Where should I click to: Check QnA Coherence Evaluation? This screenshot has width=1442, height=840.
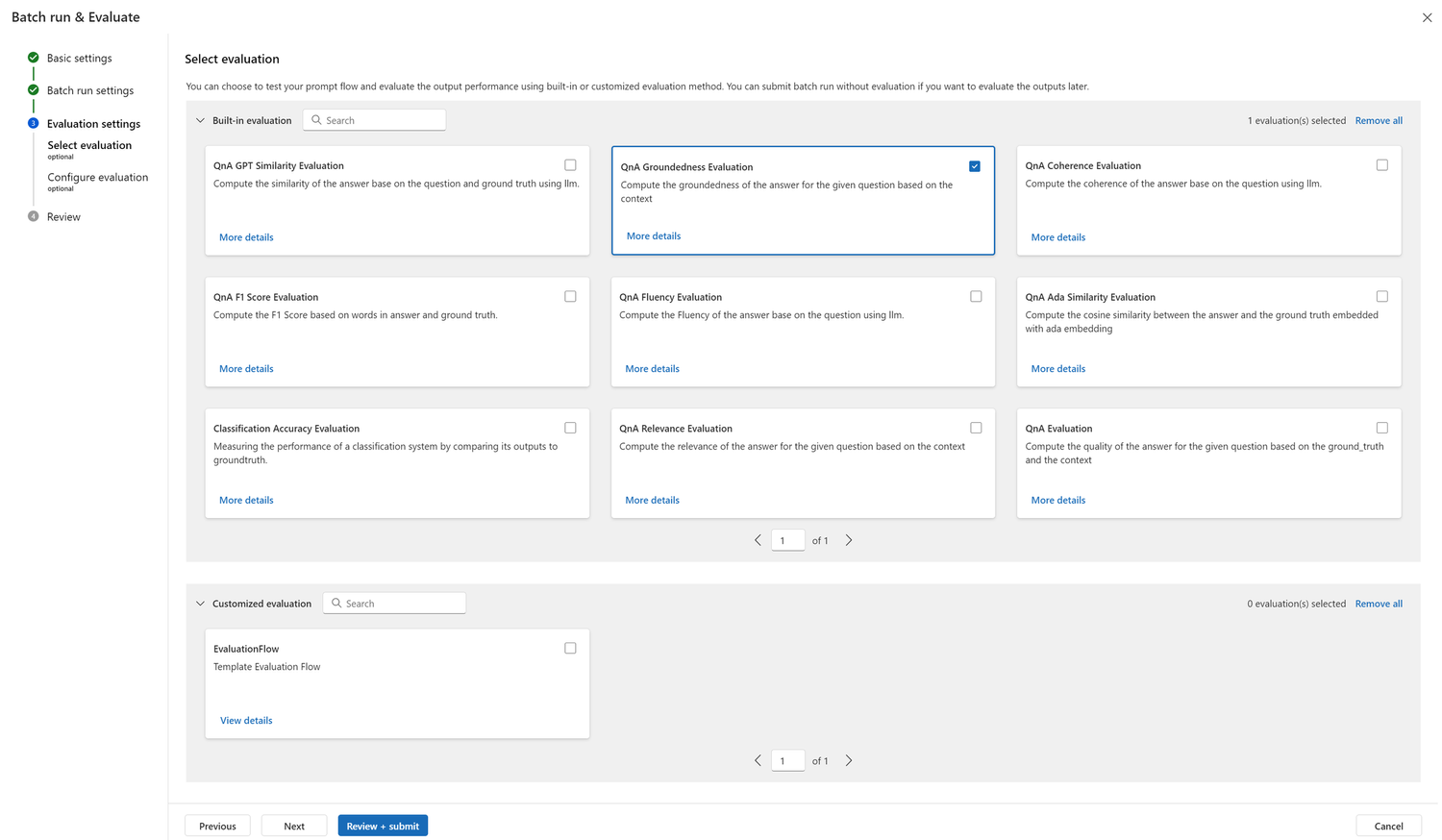point(1382,164)
